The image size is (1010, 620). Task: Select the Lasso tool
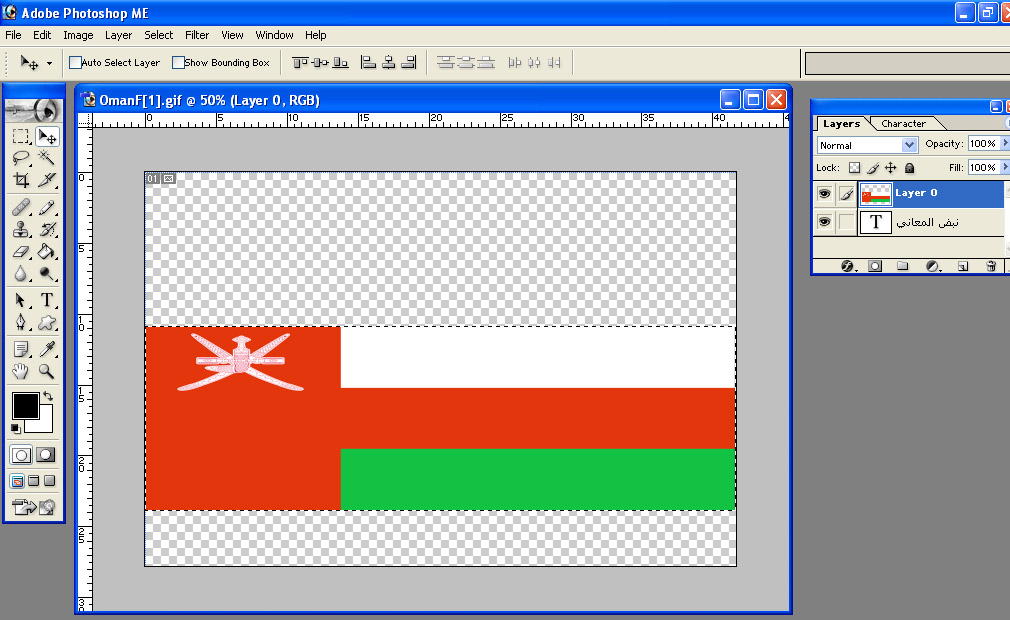point(21,158)
